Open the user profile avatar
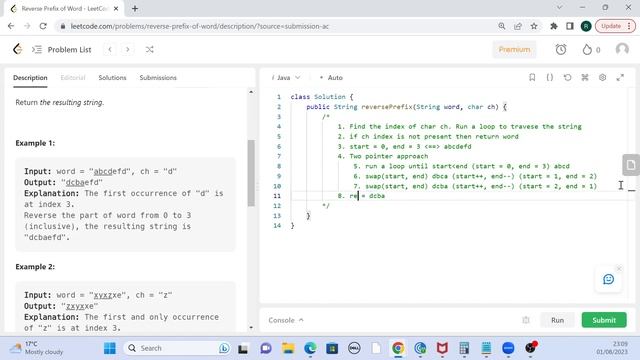 point(622,49)
